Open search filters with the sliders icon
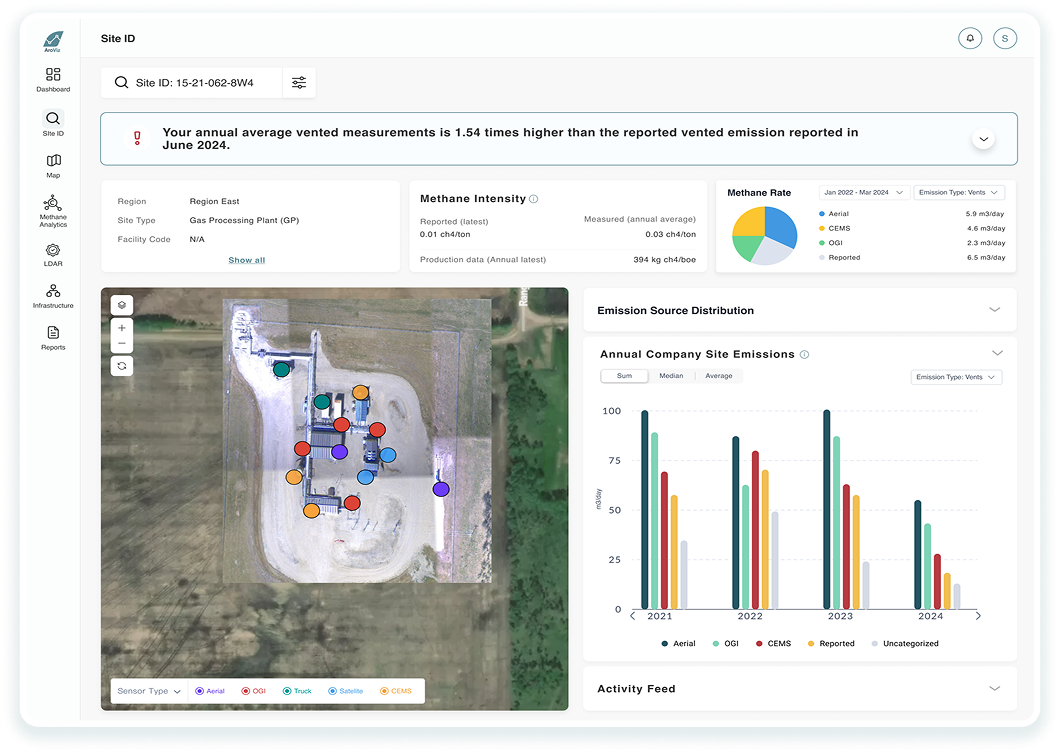The image size is (1060, 753). (x=299, y=82)
